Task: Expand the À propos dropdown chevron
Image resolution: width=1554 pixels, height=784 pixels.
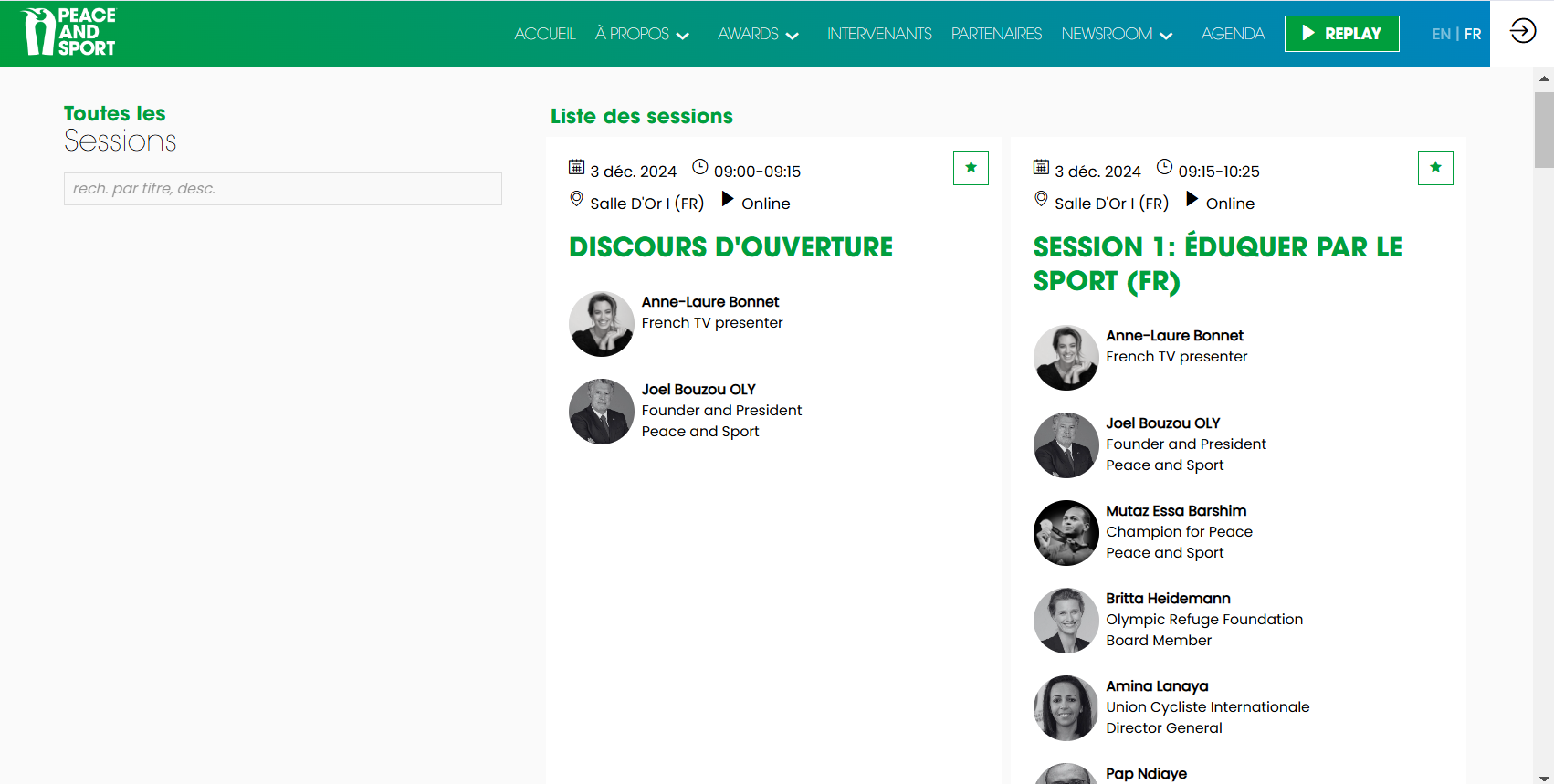Action: (682, 36)
